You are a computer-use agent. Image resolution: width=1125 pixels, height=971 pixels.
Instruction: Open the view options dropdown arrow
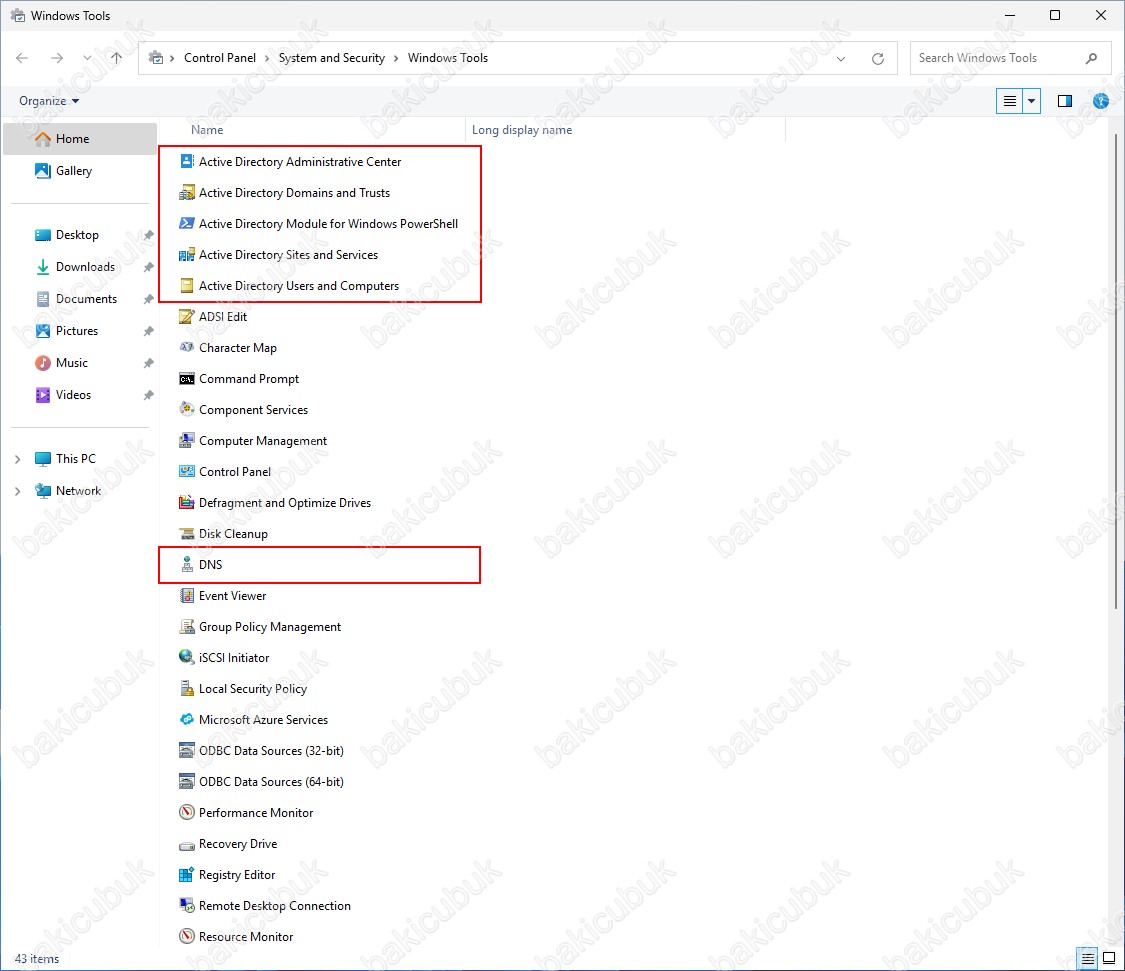click(1031, 101)
